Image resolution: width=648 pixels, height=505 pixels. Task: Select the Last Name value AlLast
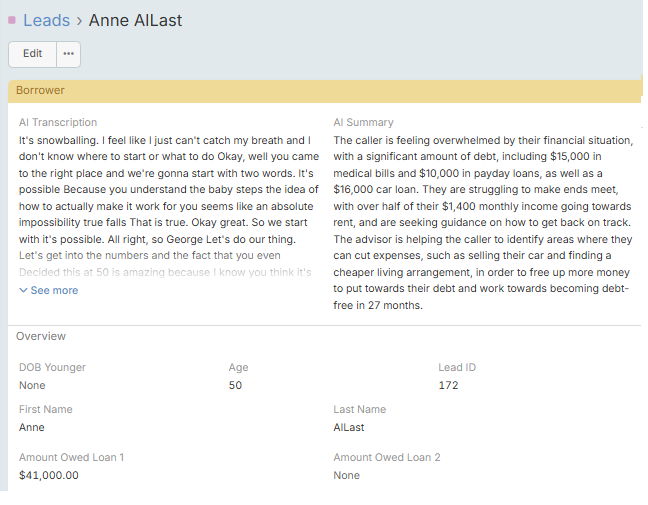pos(349,428)
